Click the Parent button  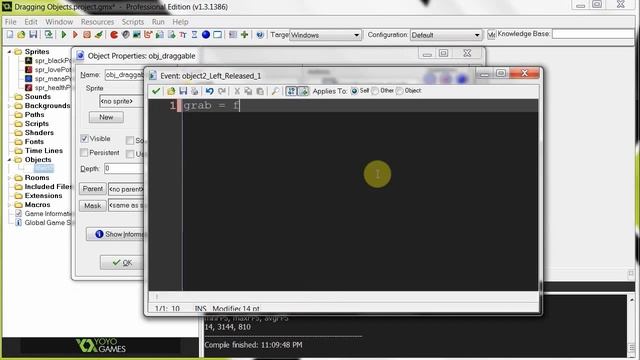click(x=93, y=189)
